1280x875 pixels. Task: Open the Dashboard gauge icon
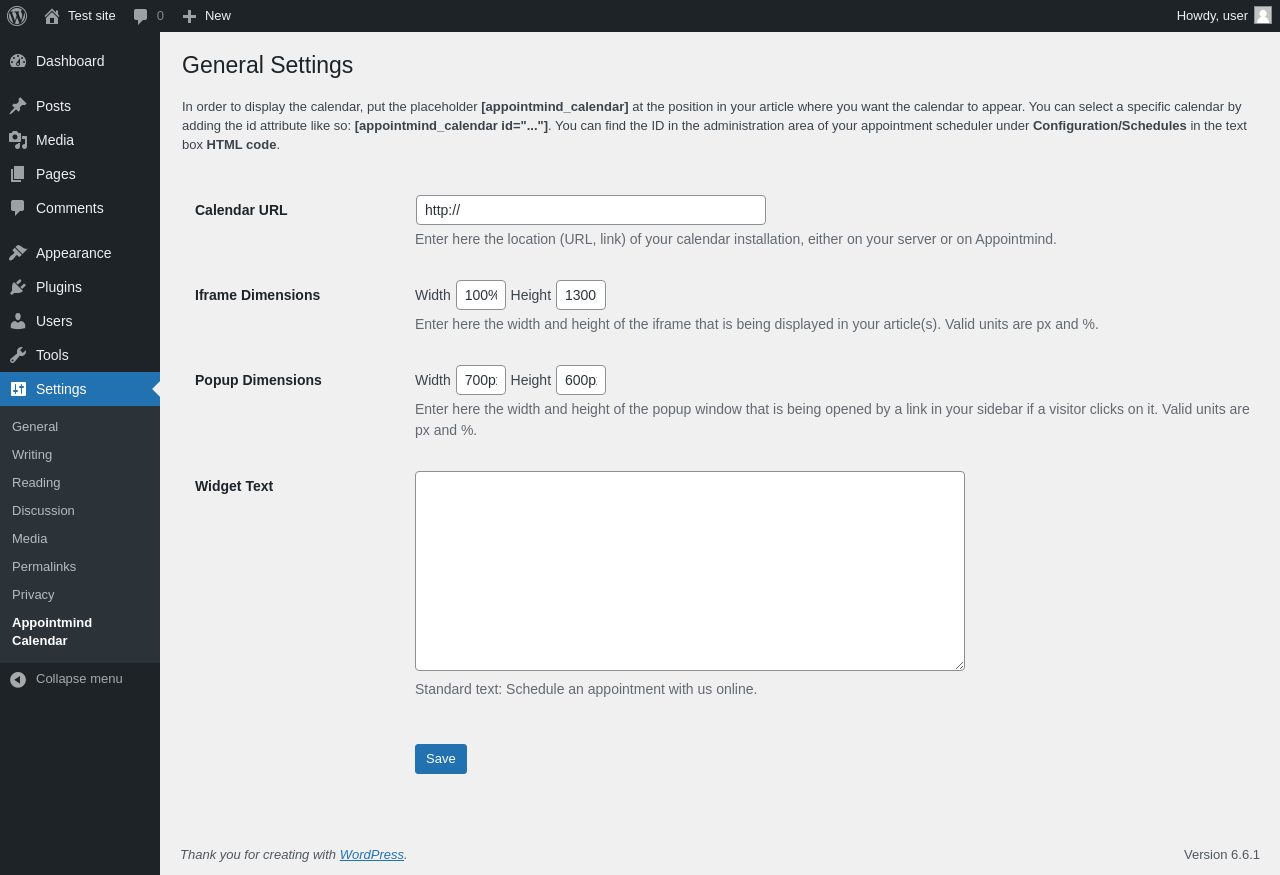[18, 61]
